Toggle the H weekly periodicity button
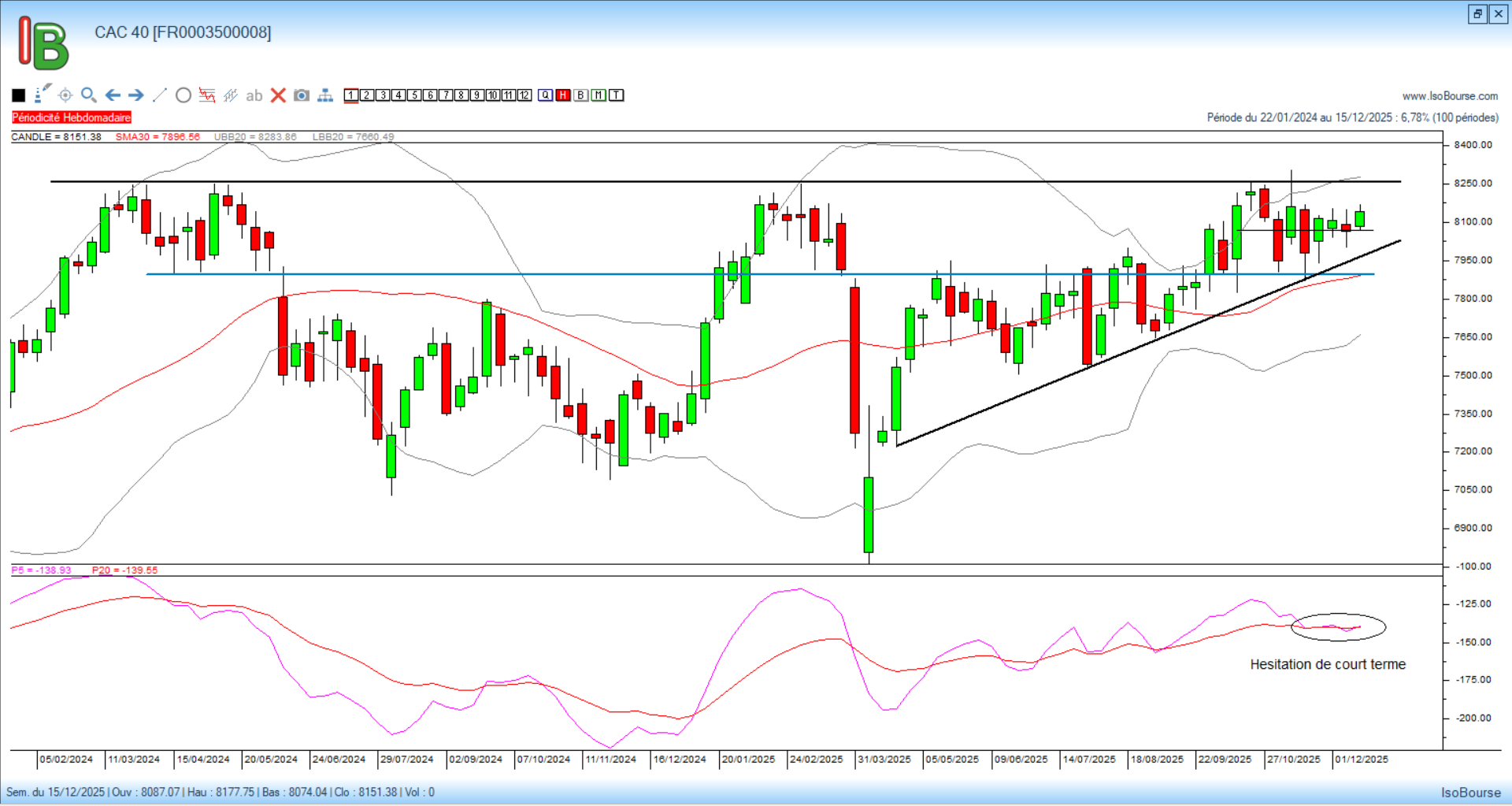Viewport: 1512px width, 806px height. click(563, 95)
